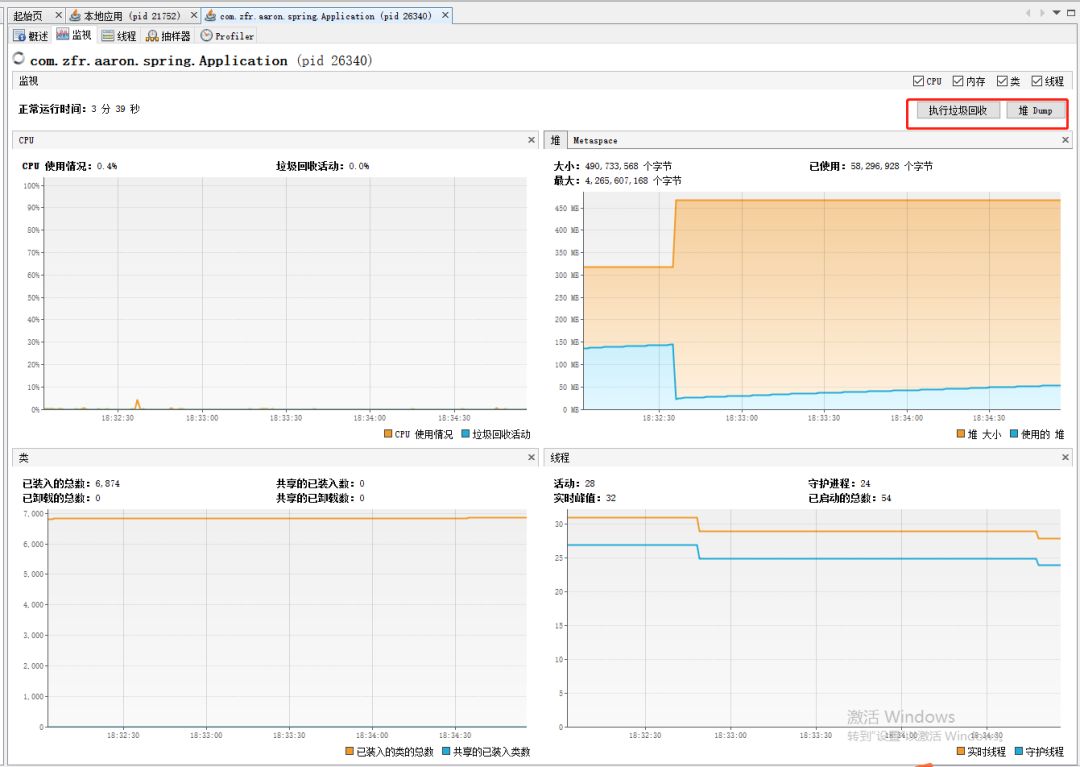
Task: Click the 使用的 堆 legend swatch
Action: click(x=1014, y=434)
